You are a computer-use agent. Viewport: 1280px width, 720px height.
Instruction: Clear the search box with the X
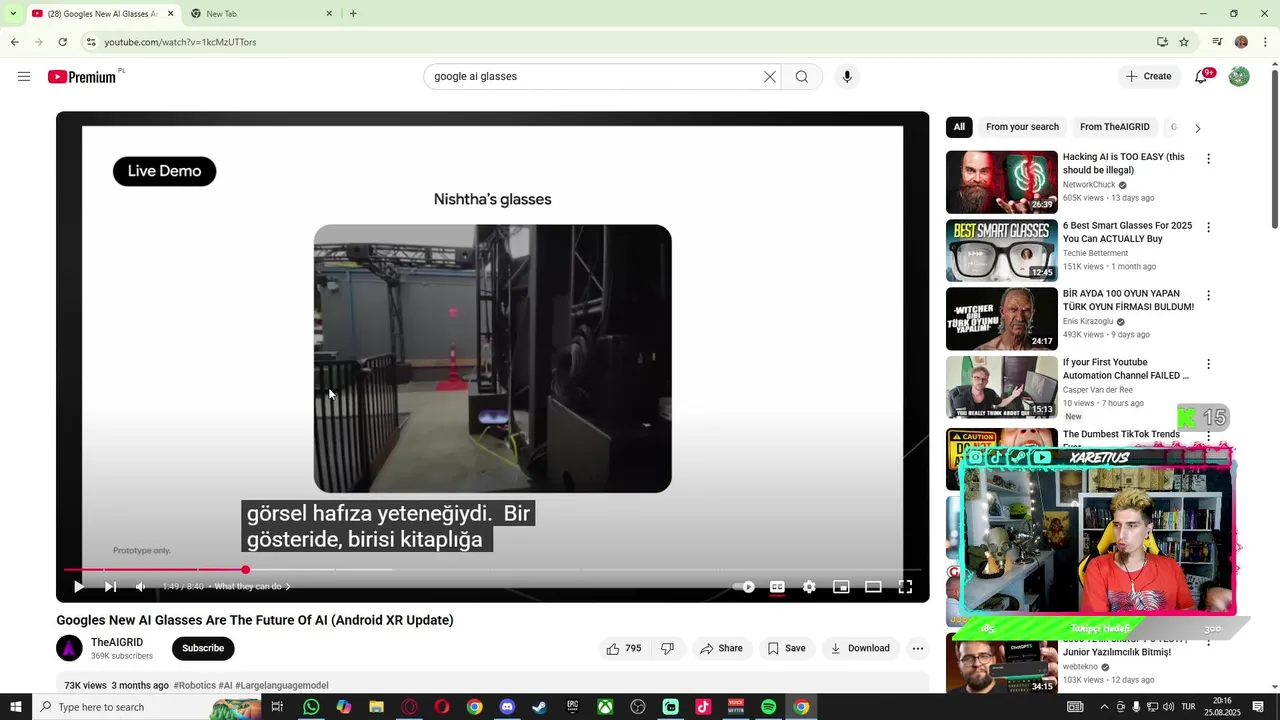[770, 77]
